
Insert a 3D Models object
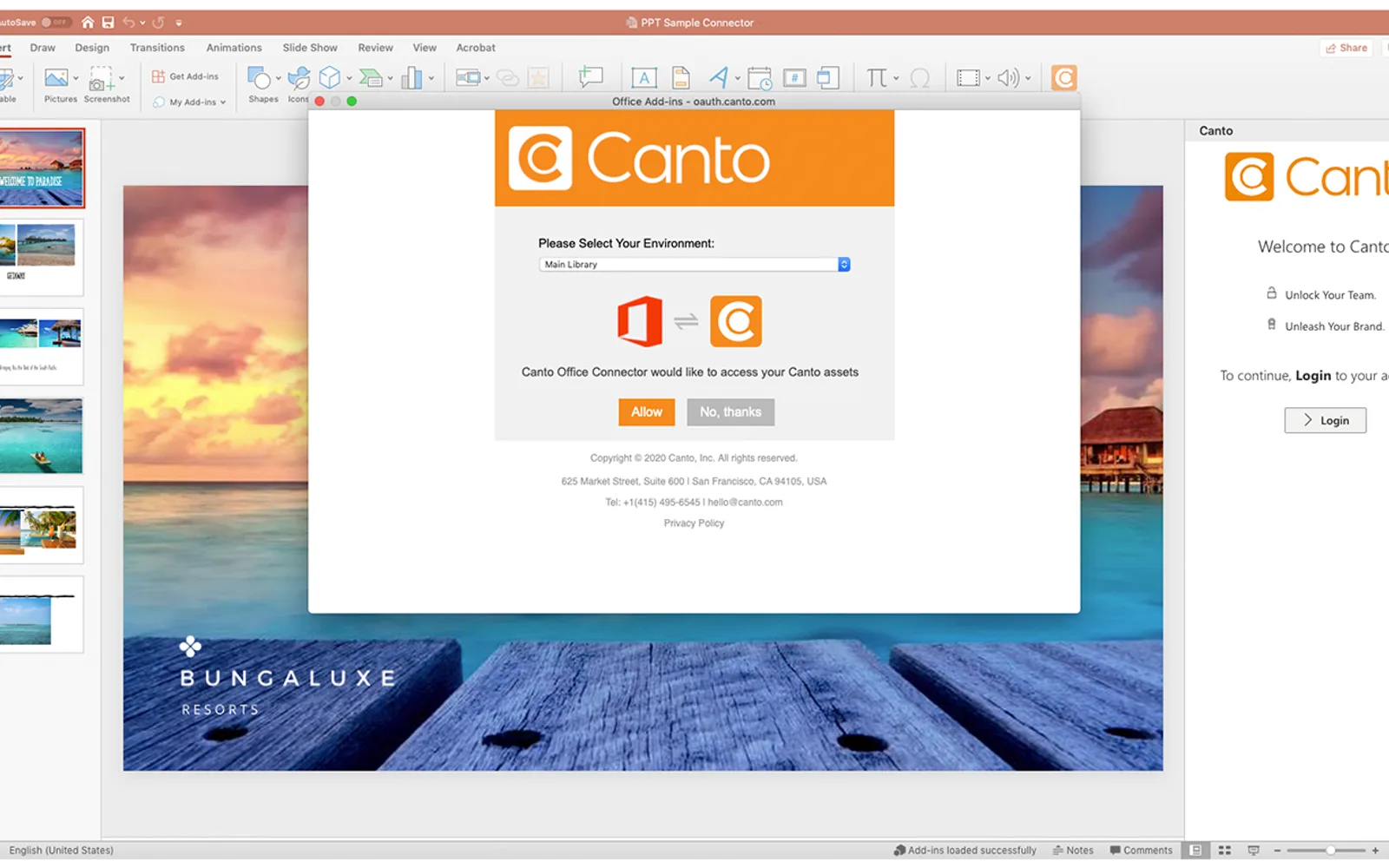[330, 78]
